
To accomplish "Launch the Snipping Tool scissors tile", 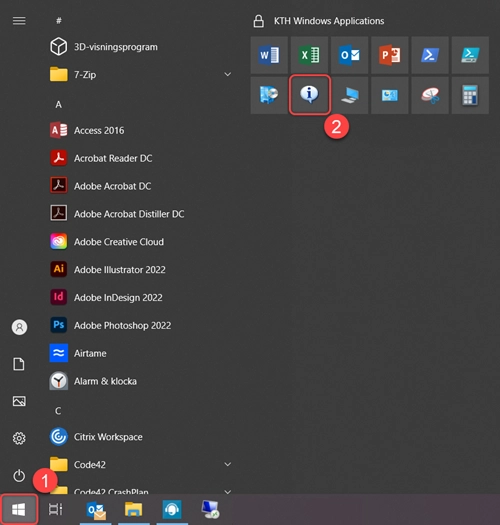I will tap(430, 95).
